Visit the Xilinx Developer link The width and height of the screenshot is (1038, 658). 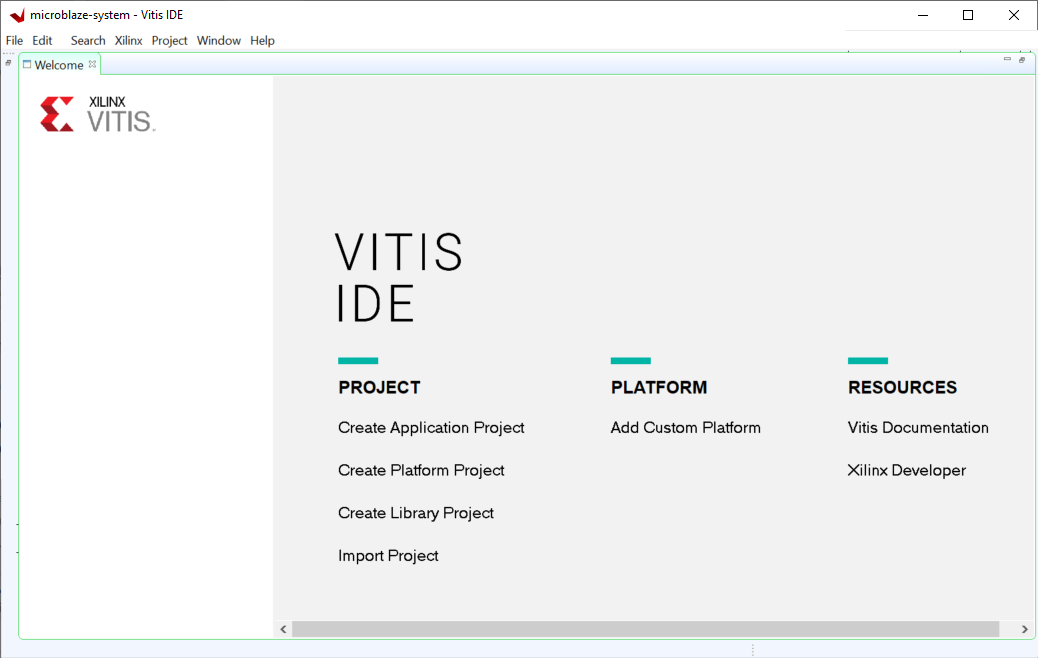[x=906, y=470]
